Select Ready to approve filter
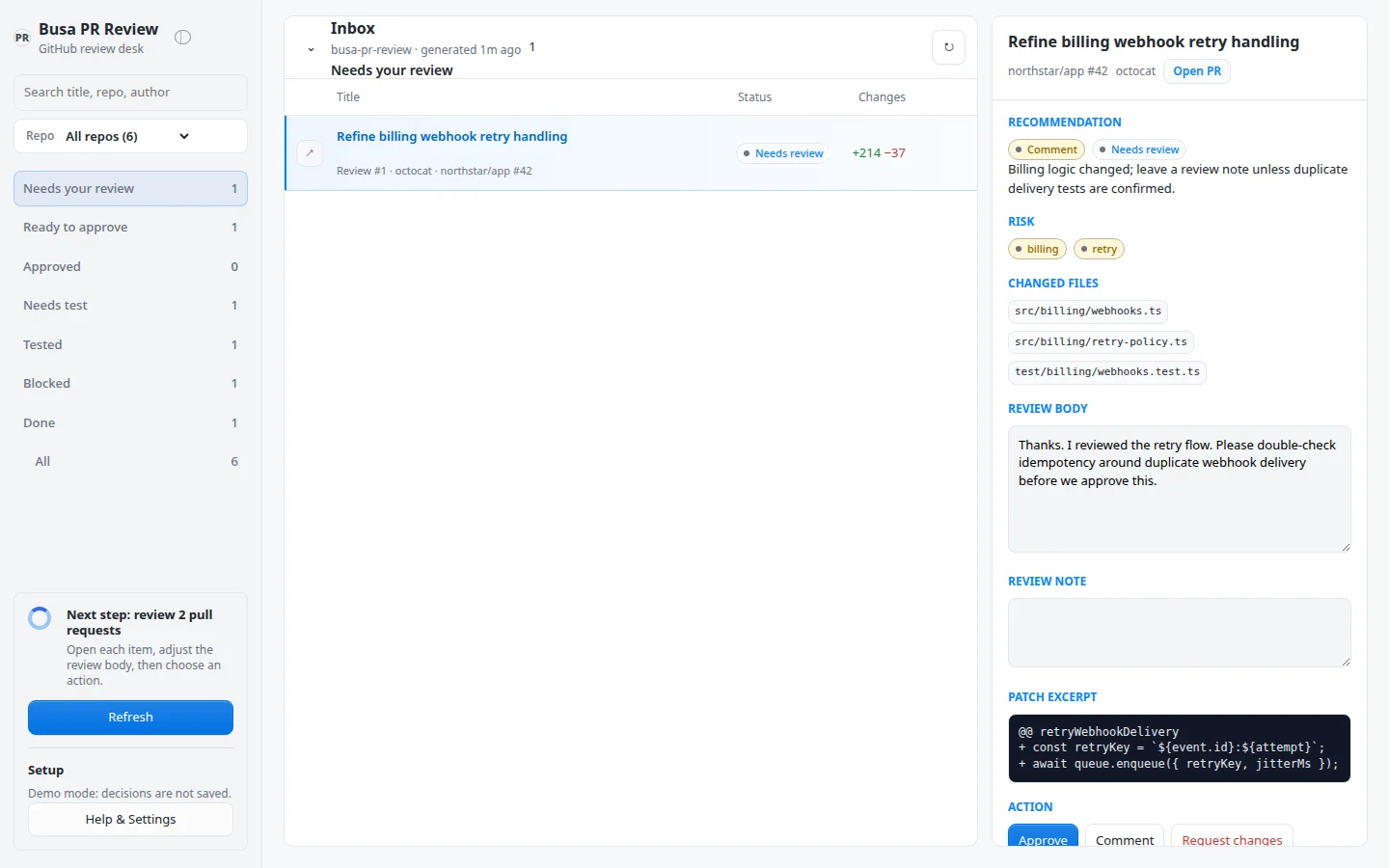This screenshot has height=868, width=1389. pos(130,228)
